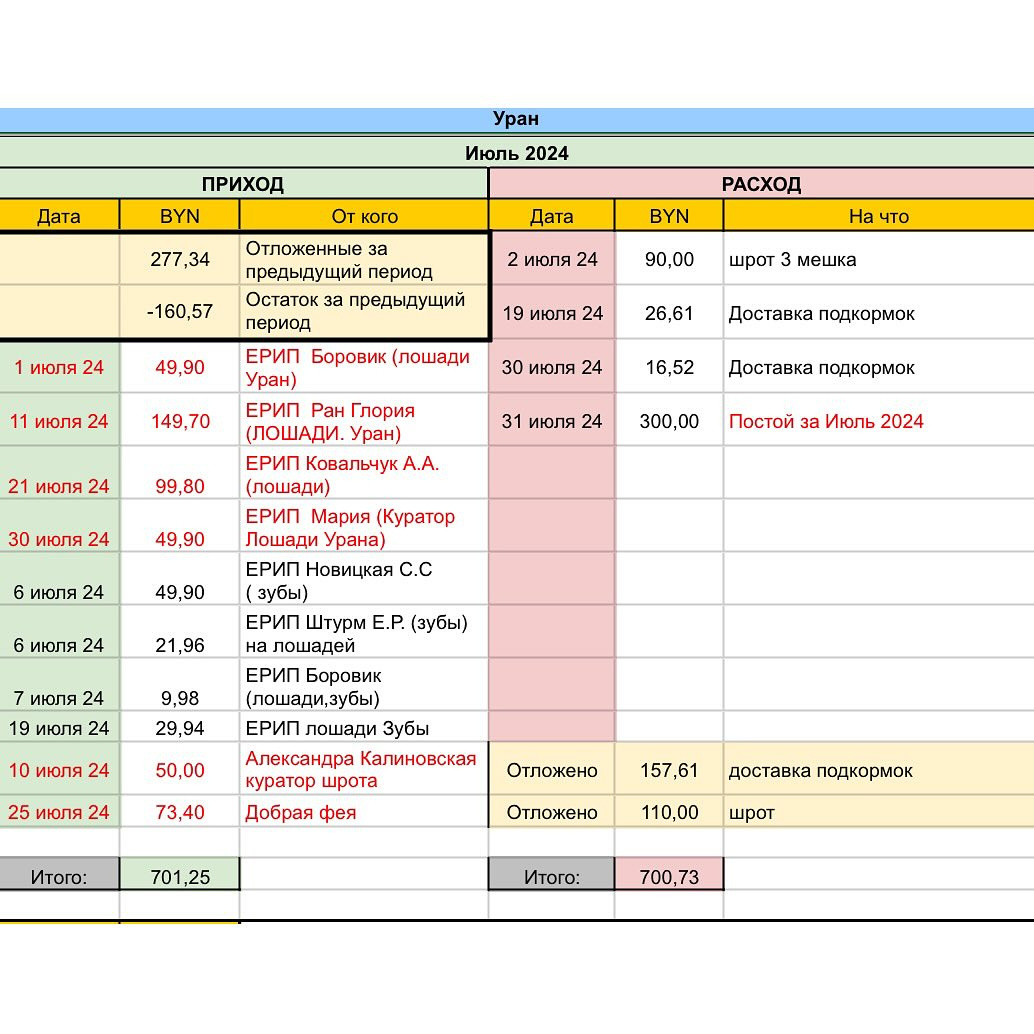Click the expense total 700,73 cell
Screen dimensions: 1034x1034
coord(669,877)
